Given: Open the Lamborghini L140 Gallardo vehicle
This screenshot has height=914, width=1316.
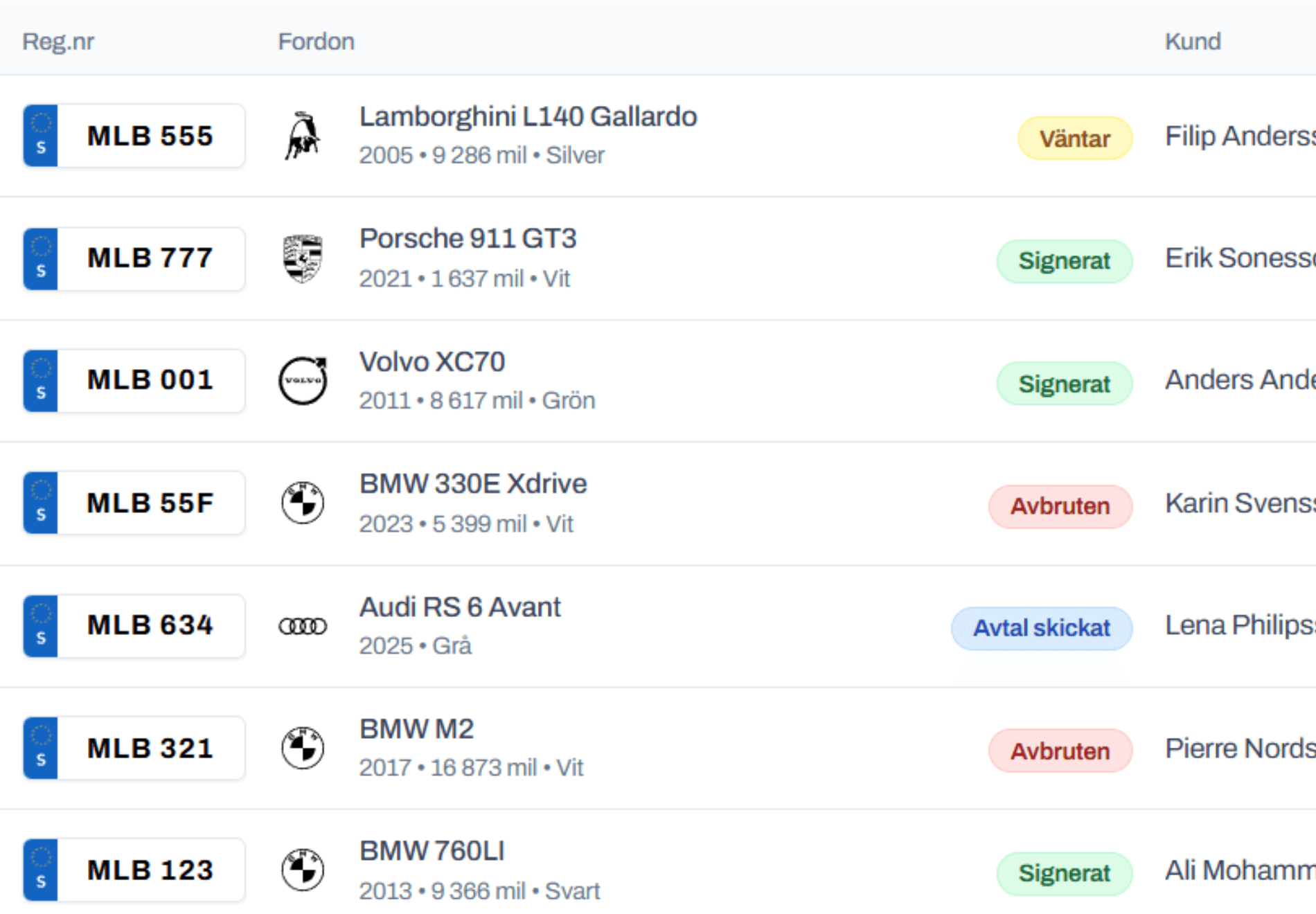Looking at the screenshot, I should 528,117.
